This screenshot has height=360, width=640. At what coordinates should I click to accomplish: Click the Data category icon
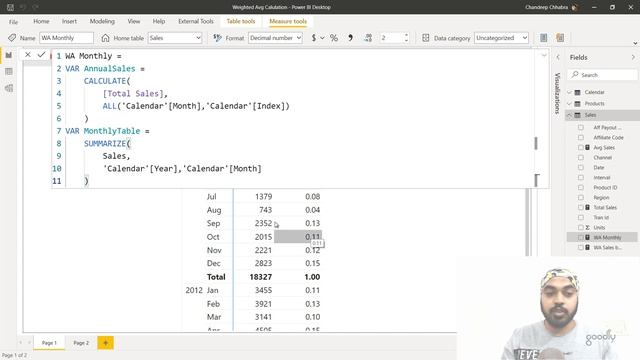click(x=426, y=38)
